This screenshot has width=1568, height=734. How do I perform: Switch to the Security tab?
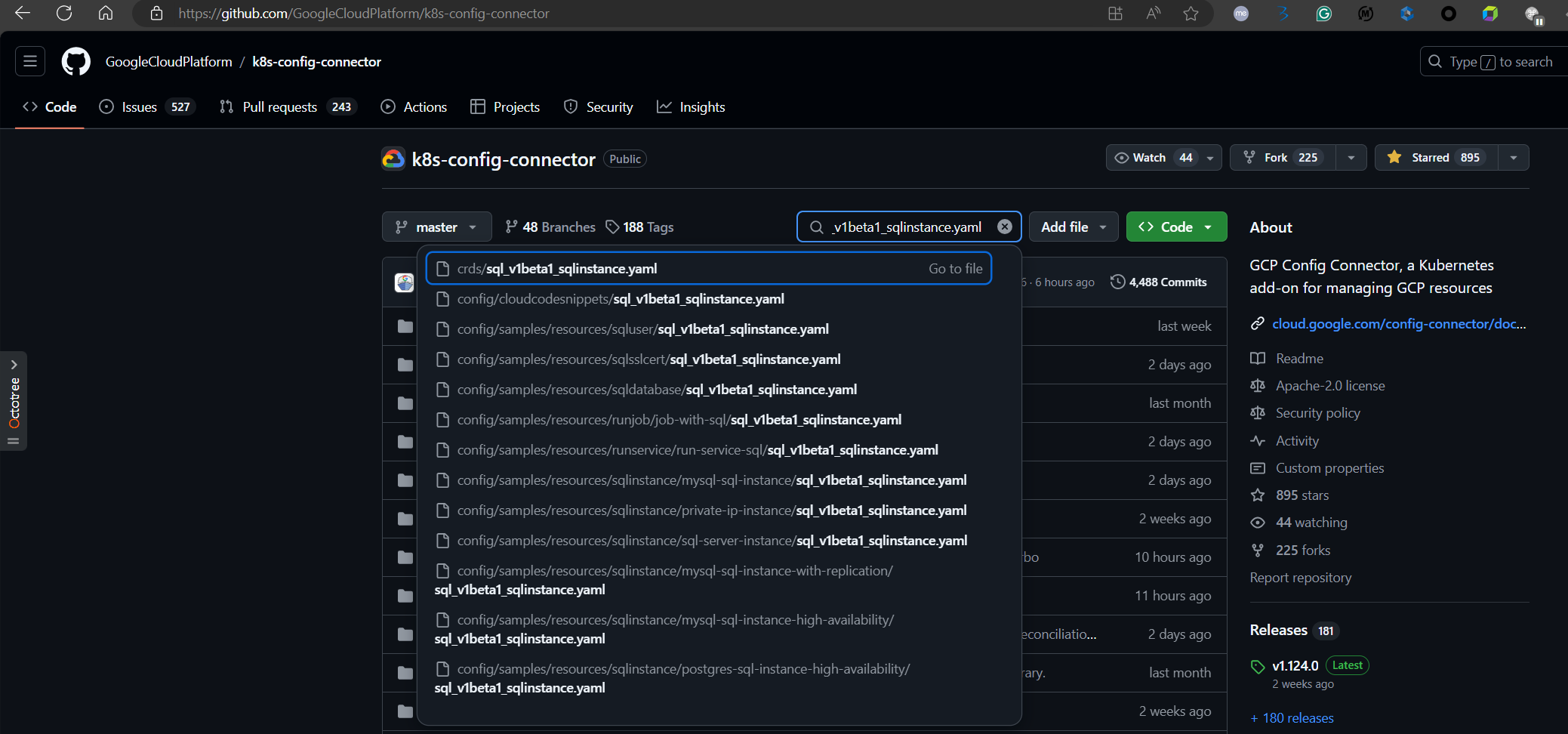599,106
